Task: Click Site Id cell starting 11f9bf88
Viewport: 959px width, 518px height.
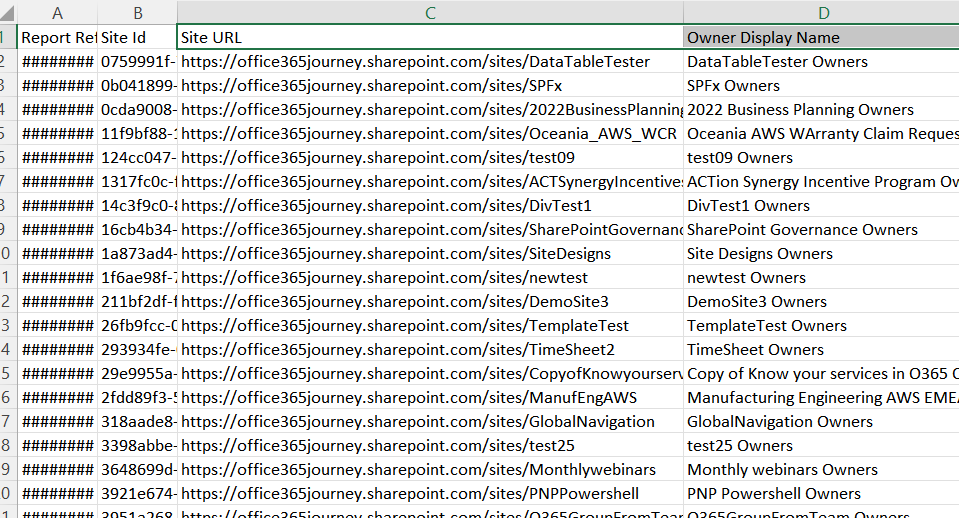Action: [138, 133]
